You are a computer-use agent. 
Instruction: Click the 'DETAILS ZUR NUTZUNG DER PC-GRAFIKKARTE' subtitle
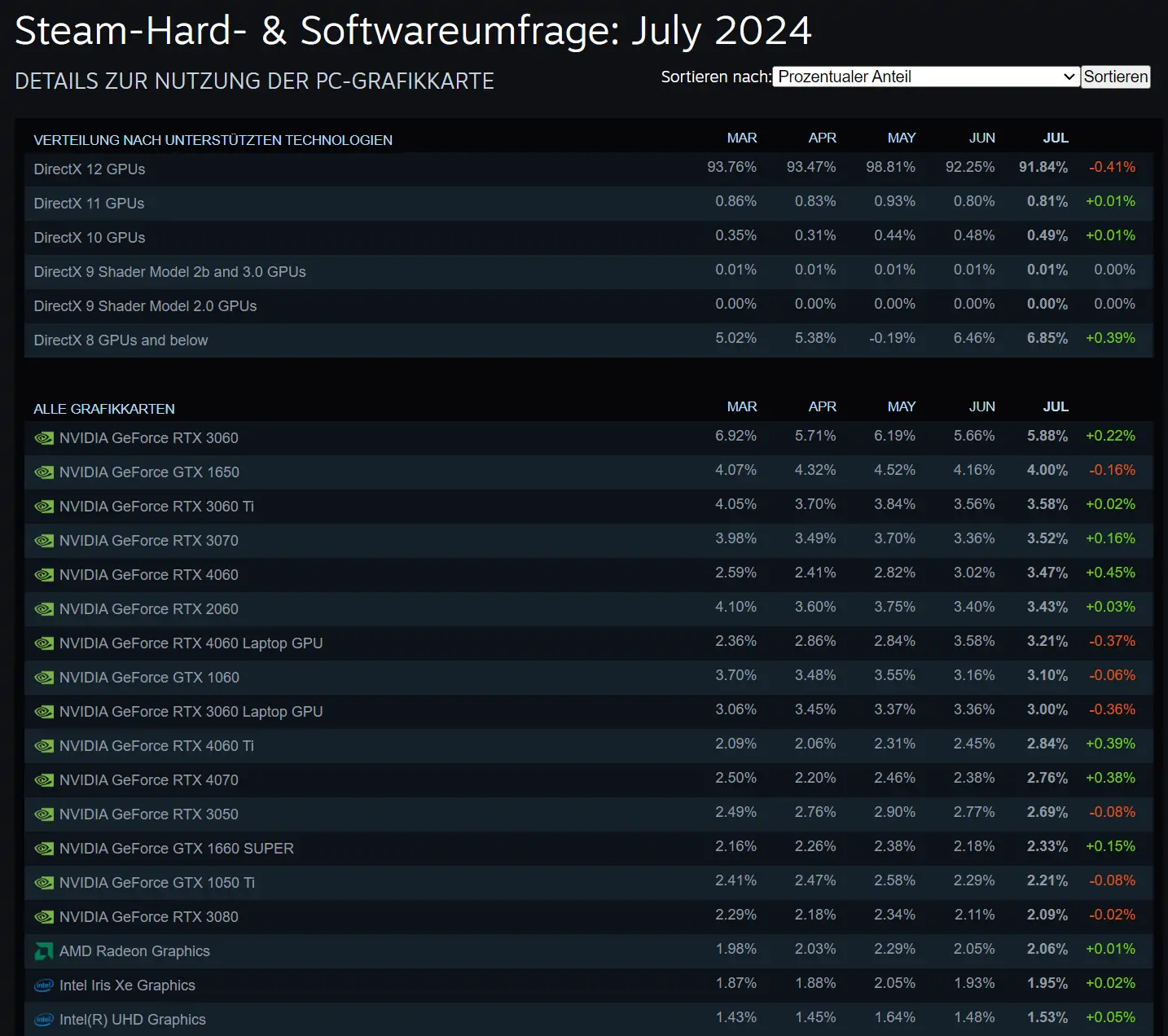point(254,81)
